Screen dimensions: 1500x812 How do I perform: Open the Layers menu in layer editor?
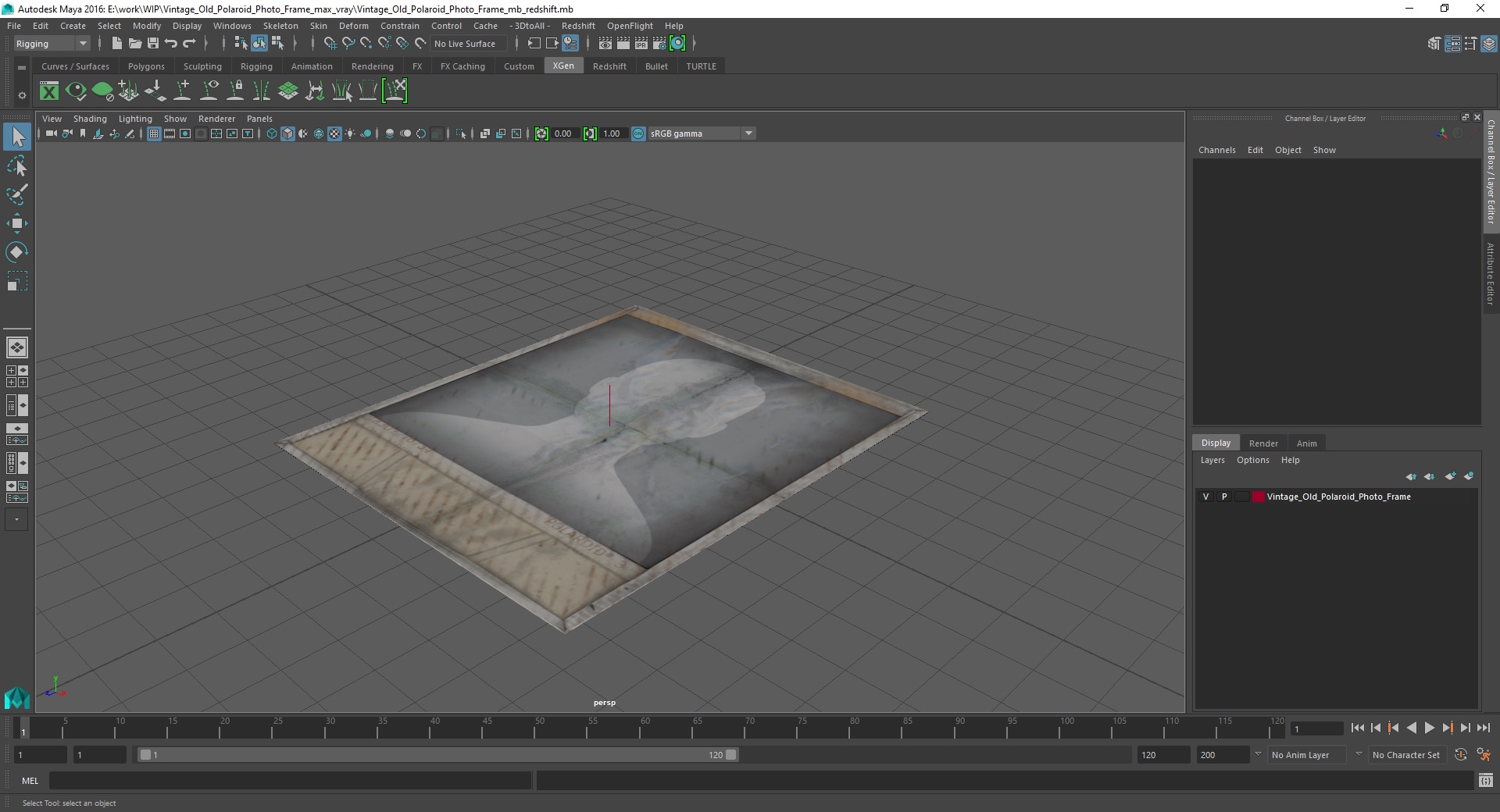(1212, 460)
